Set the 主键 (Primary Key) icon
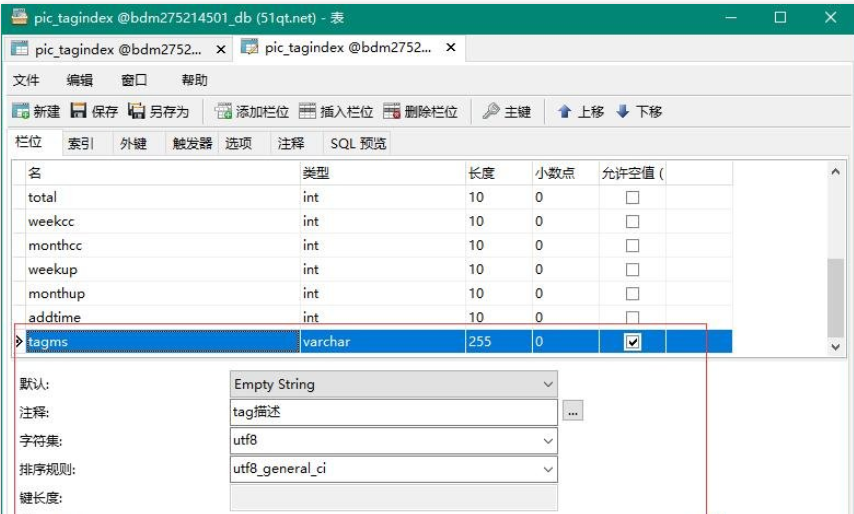Screen dimensions: 854x514 click(491, 112)
